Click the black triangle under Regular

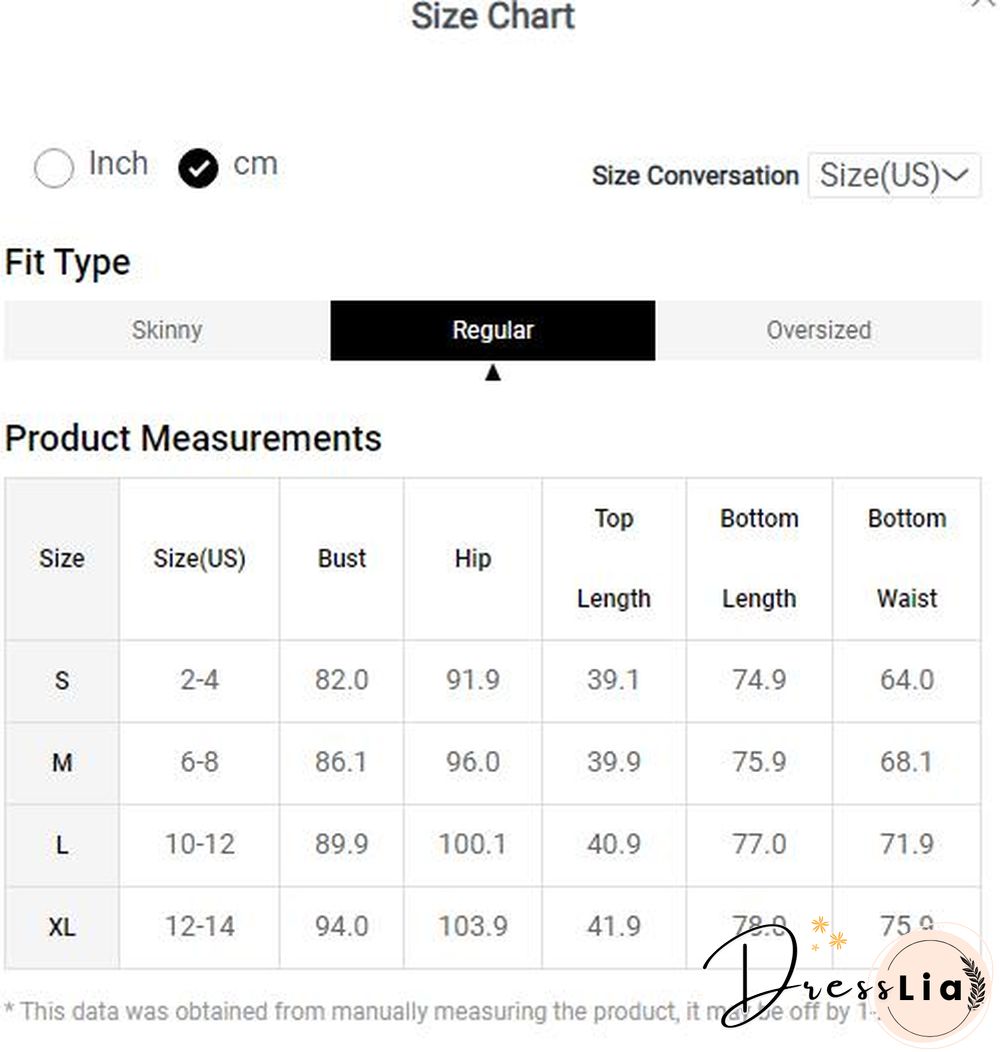click(492, 373)
